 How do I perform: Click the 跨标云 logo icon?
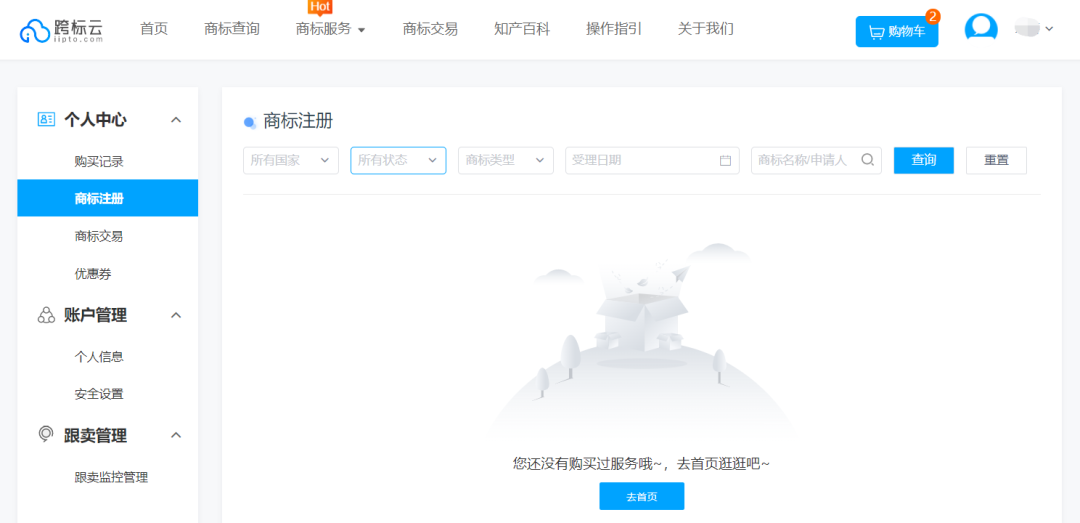35,31
